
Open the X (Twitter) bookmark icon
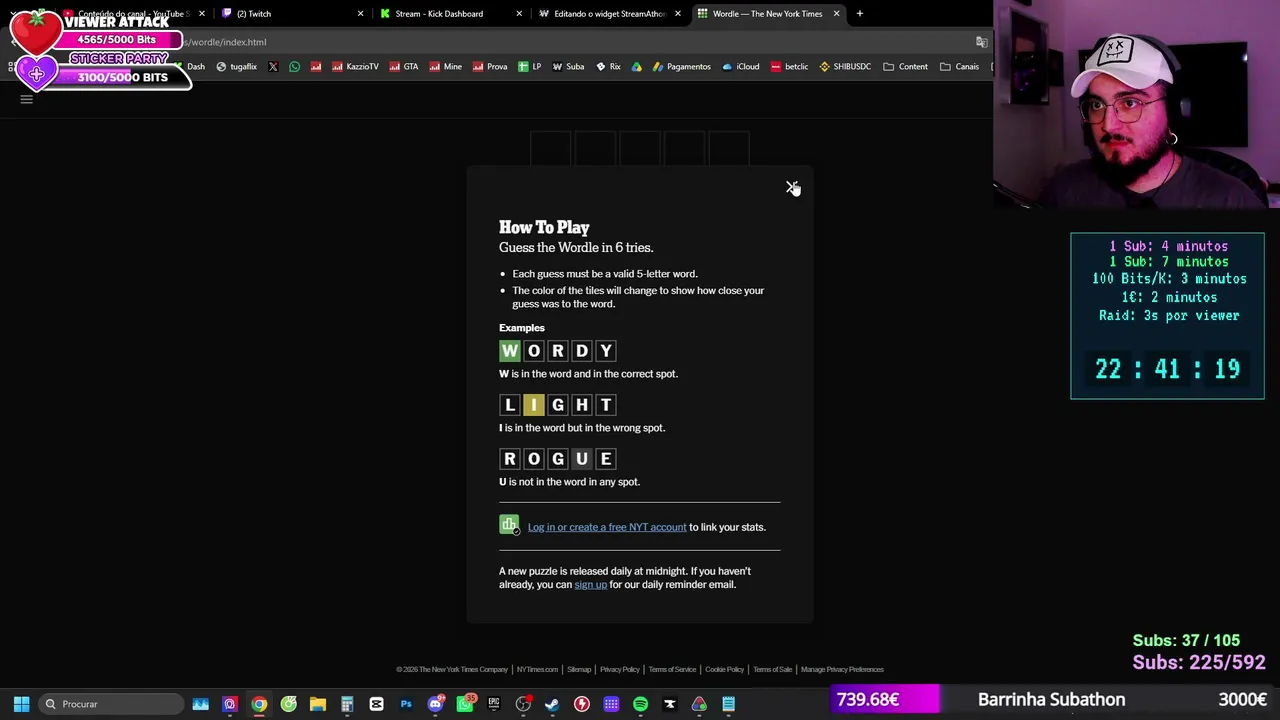(273, 67)
